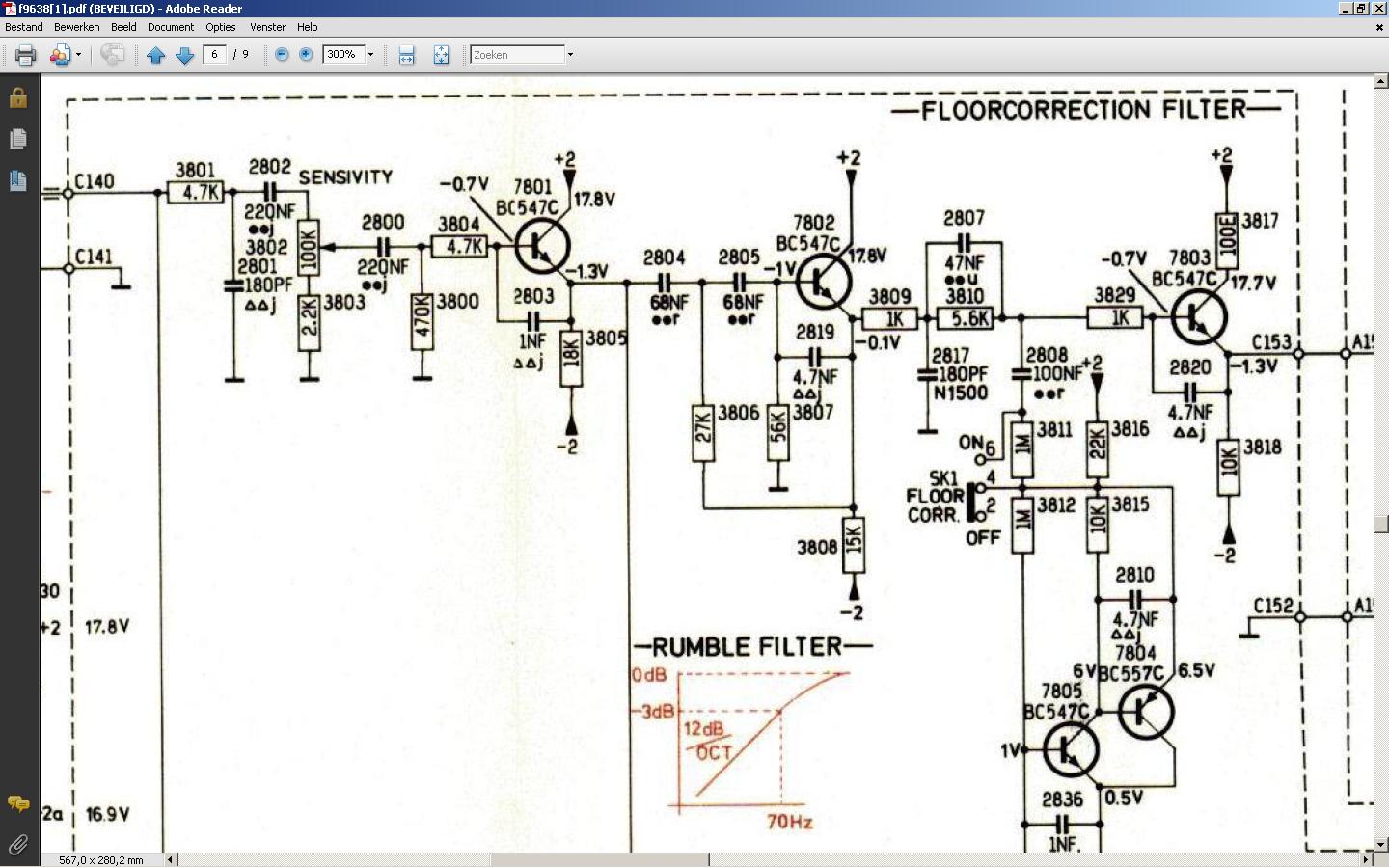Go to next page with down arrow
This screenshot has width=1389, height=868.
[184, 55]
